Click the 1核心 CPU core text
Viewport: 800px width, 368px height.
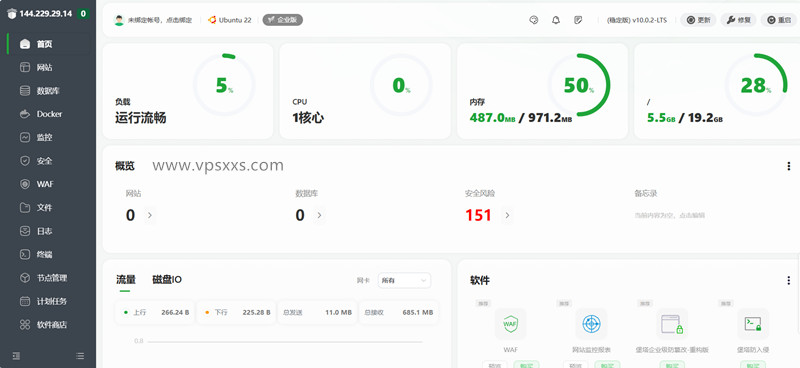pyautogui.click(x=308, y=118)
